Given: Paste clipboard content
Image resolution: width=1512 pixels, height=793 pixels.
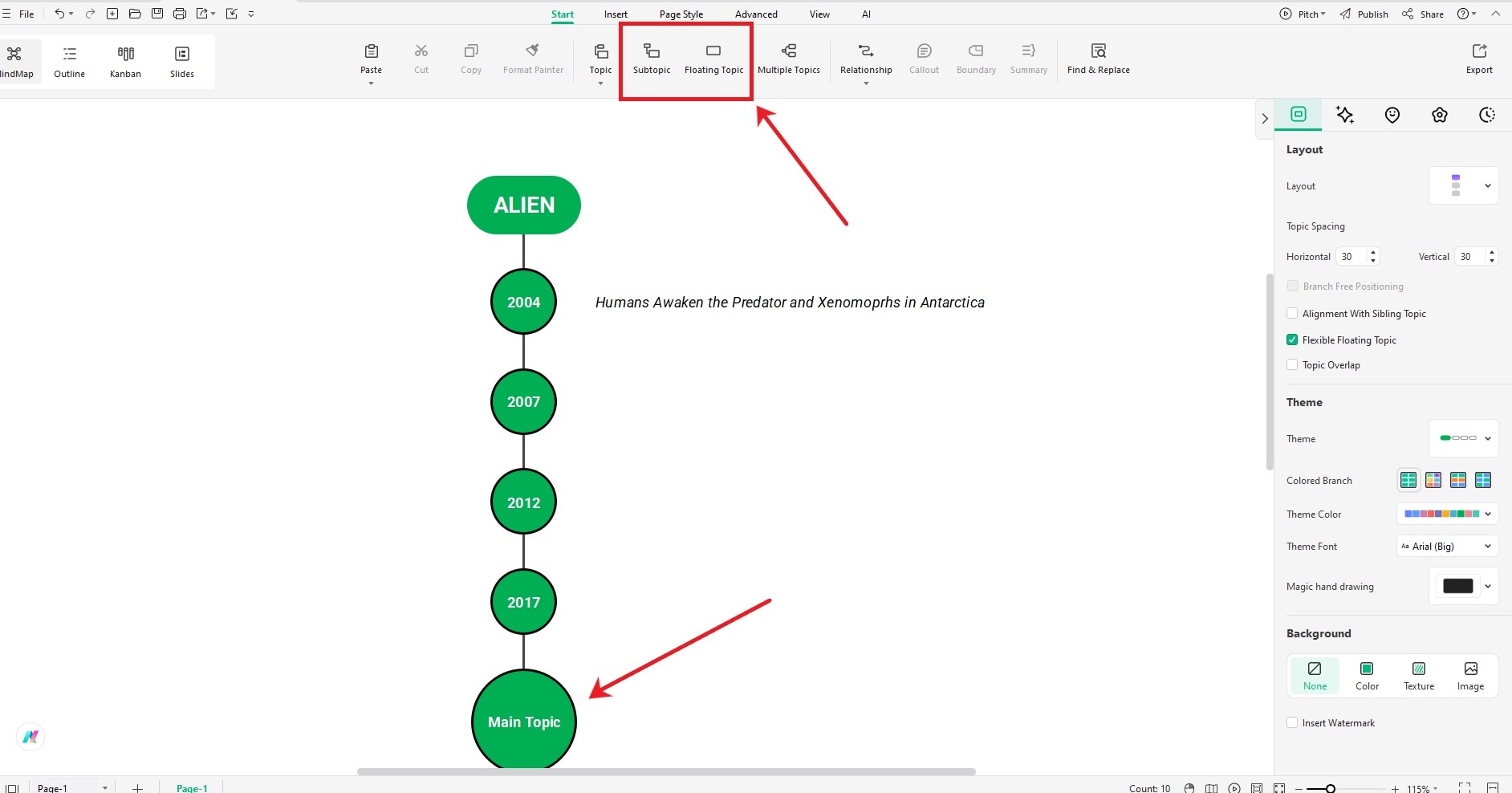Looking at the screenshot, I should pyautogui.click(x=371, y=59).
